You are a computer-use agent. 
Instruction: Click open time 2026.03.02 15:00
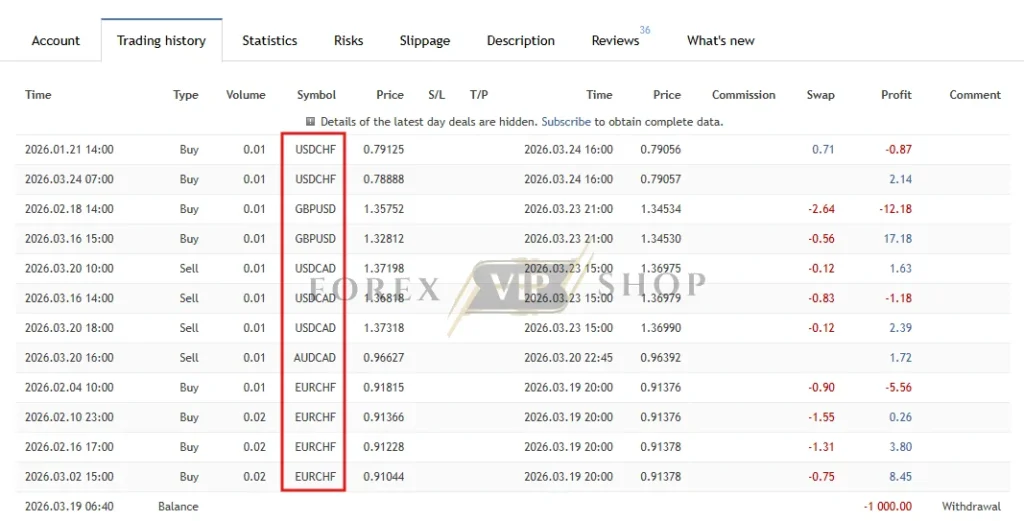69,477
